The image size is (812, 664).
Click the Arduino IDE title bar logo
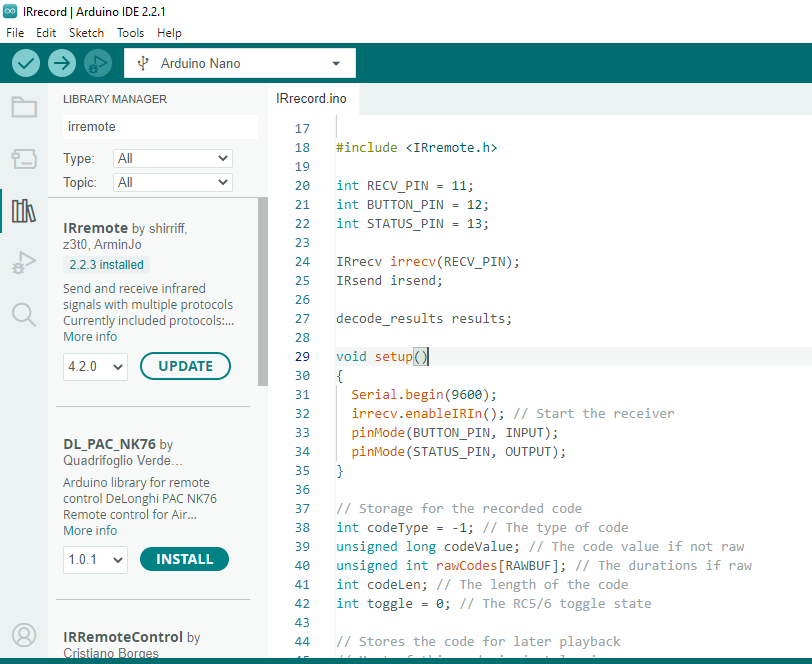click(10, 11)
